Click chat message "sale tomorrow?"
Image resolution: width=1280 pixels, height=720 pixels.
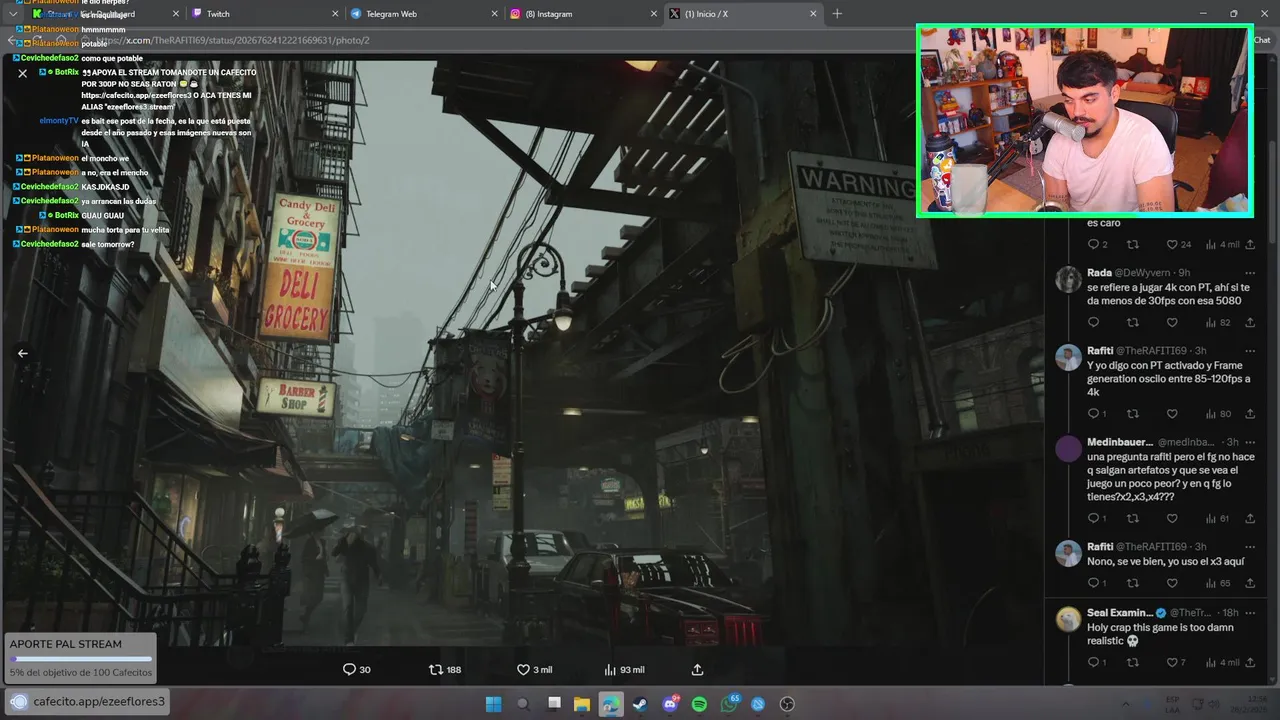point(108,244)
